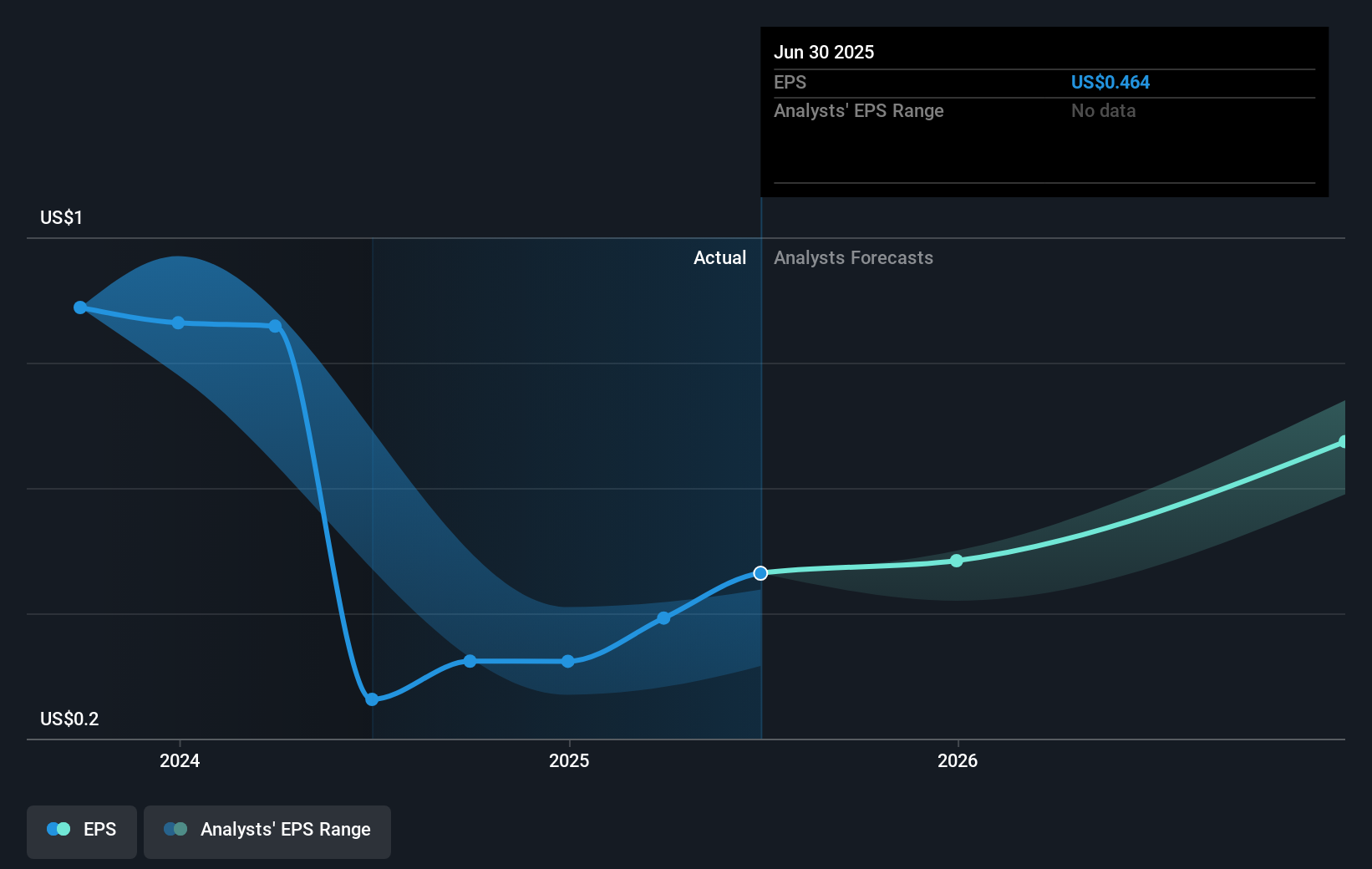
Task: Click the forecast EPS point at 2026
Action: 957,561
